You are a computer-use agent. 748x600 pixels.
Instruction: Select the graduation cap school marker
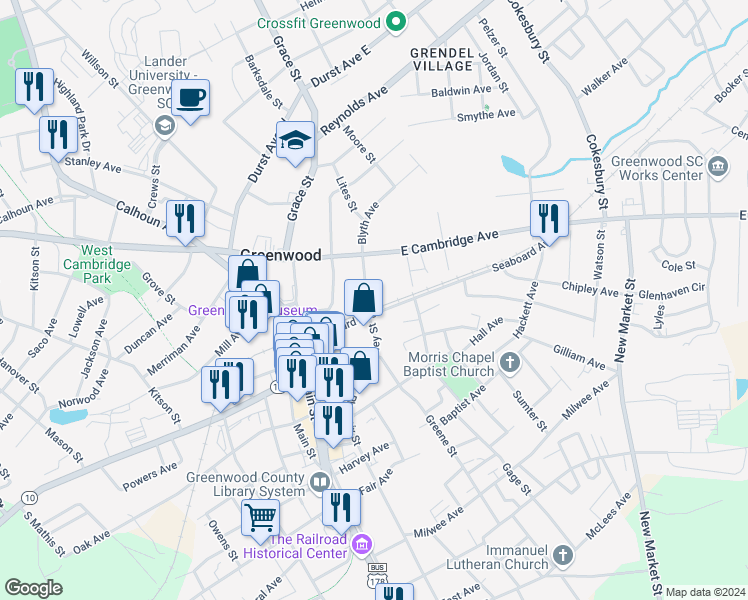295,141
